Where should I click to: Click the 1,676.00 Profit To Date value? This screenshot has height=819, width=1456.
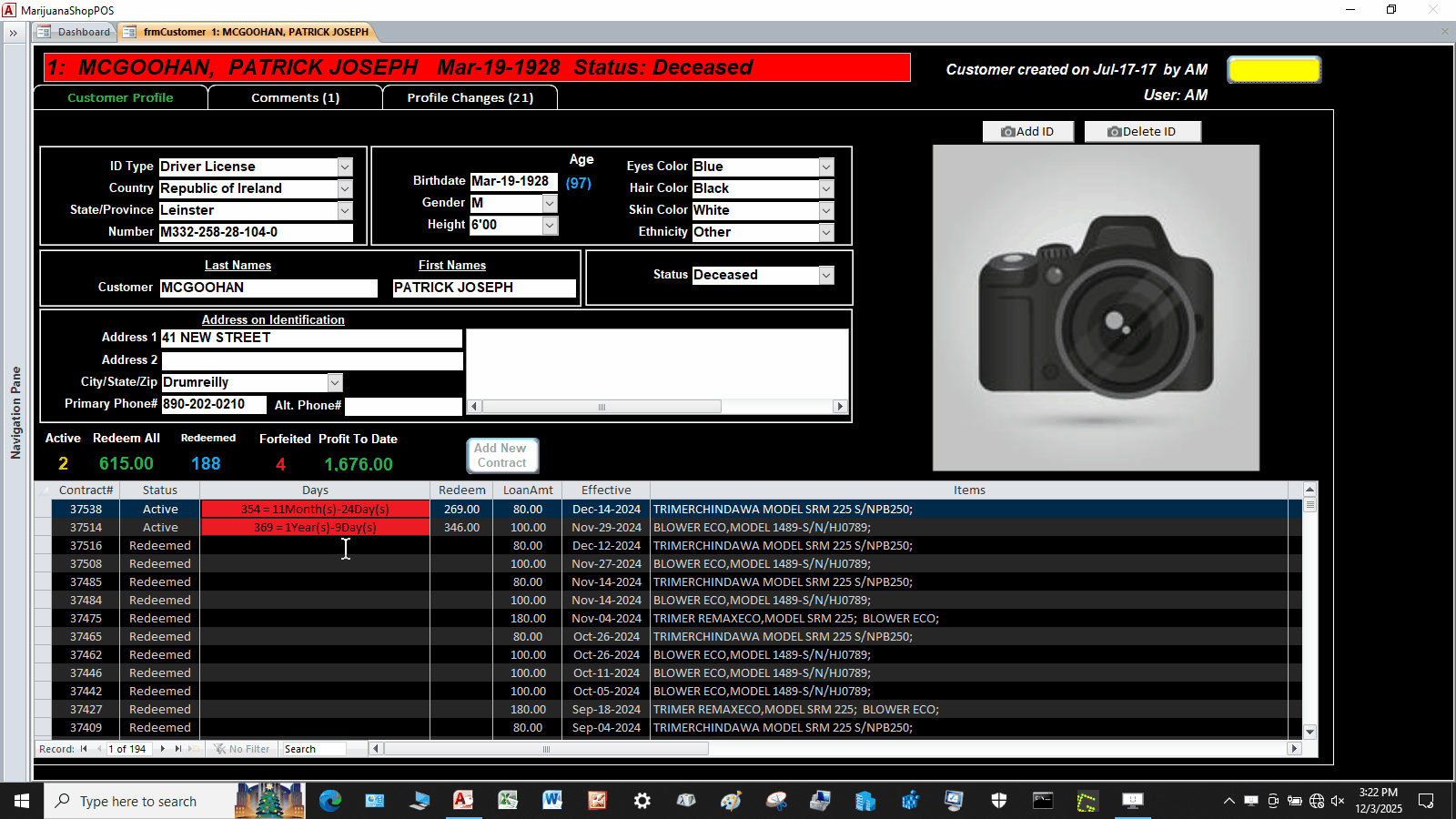(x=359, y=464)
